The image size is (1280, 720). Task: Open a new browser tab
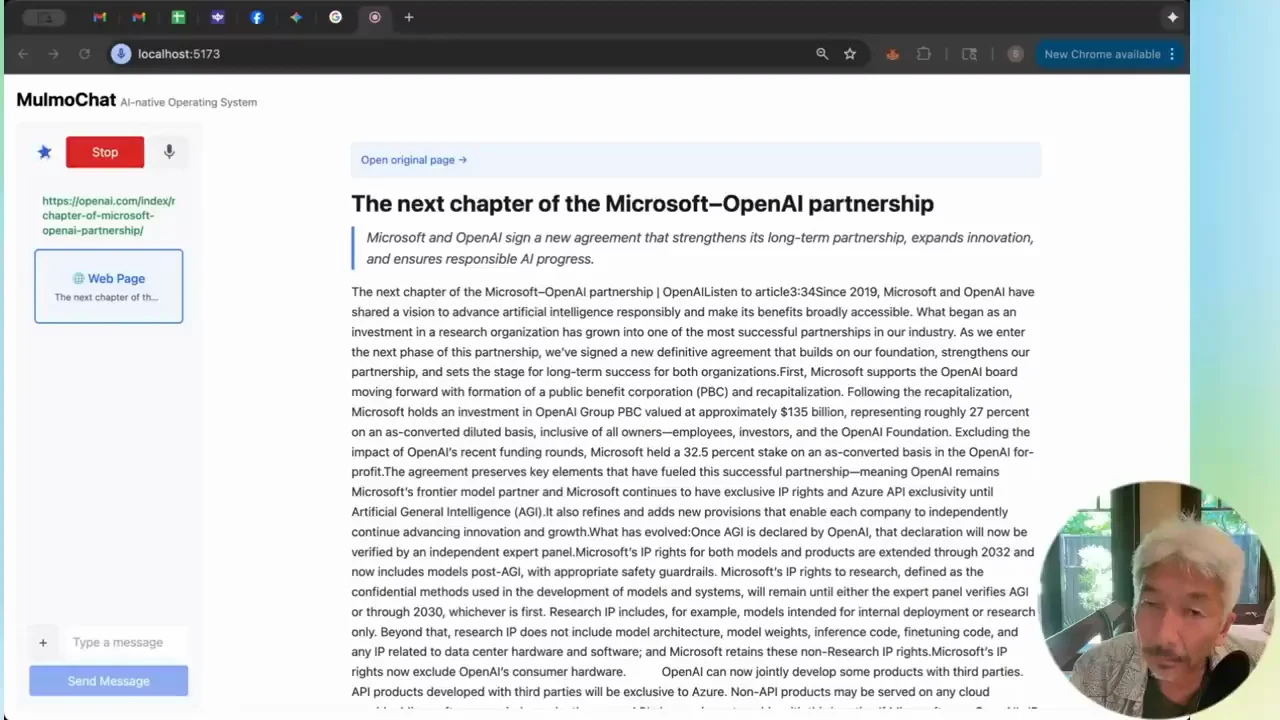(409, 17)
